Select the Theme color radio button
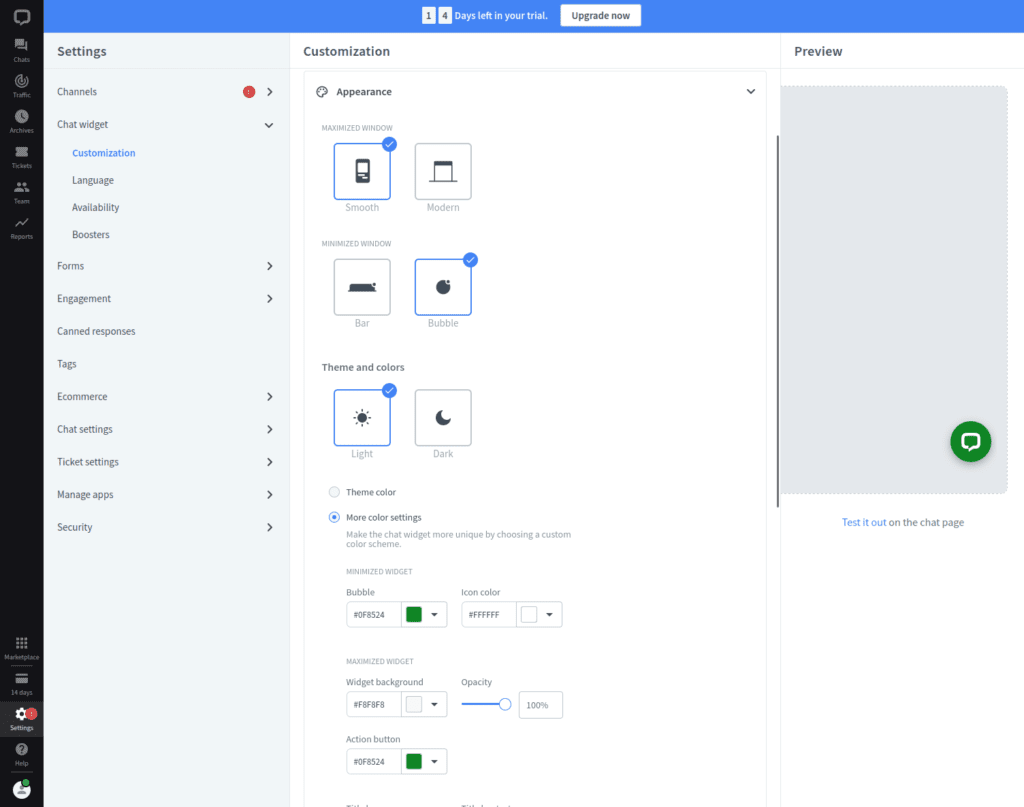The height and width of the screenshot is (807, 1024). pos(334,492)
